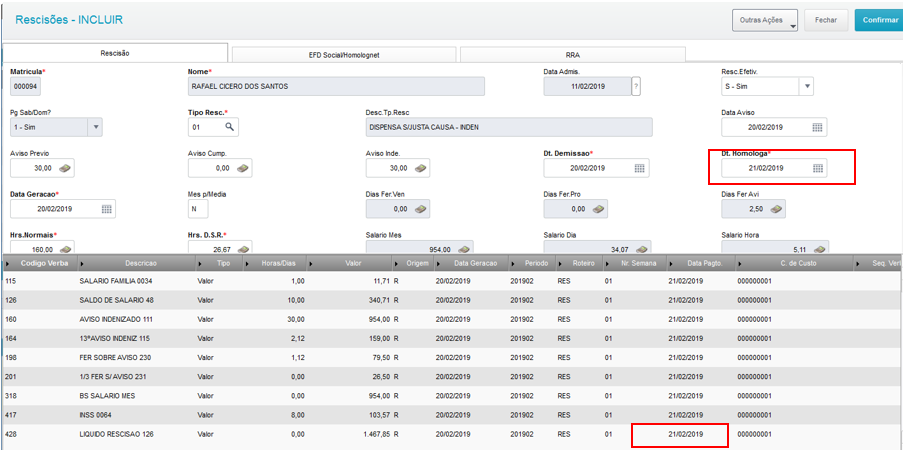The height and width of the screenshot is (450, 903).
Task: Open calculator icon in Aviso Cump. field
Action: [x=244, y=168]
